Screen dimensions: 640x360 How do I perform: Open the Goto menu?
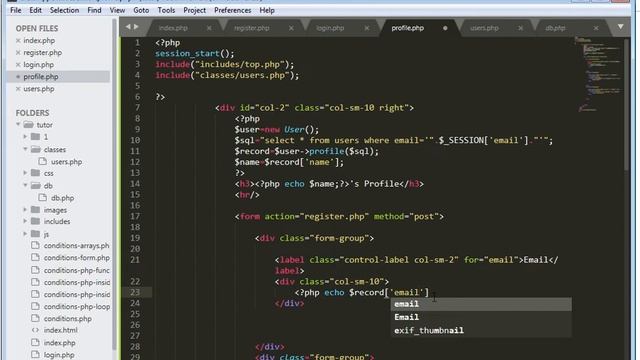tap(141, 10)
